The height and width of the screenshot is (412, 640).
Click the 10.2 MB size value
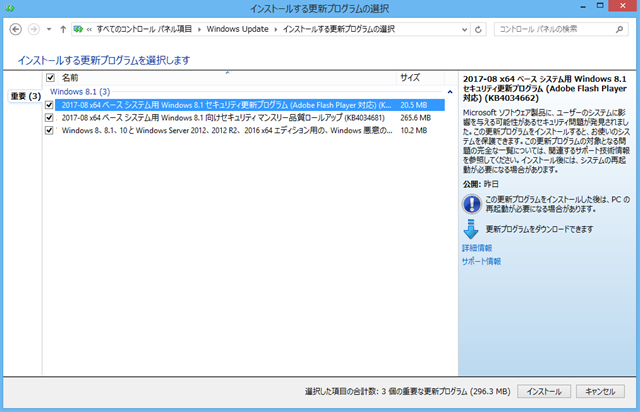point(413,131)
